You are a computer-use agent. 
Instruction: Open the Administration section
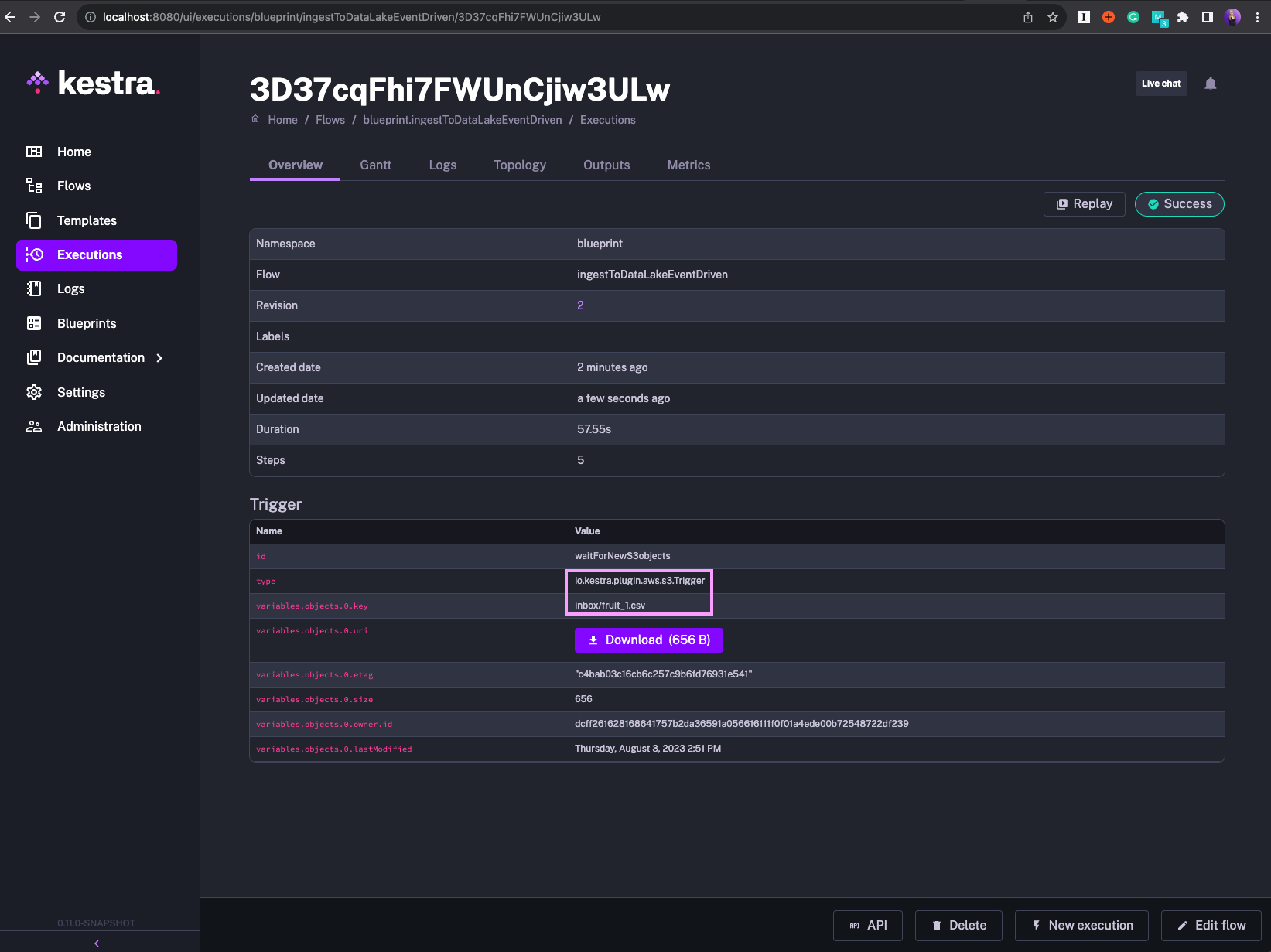click(98, 426)
